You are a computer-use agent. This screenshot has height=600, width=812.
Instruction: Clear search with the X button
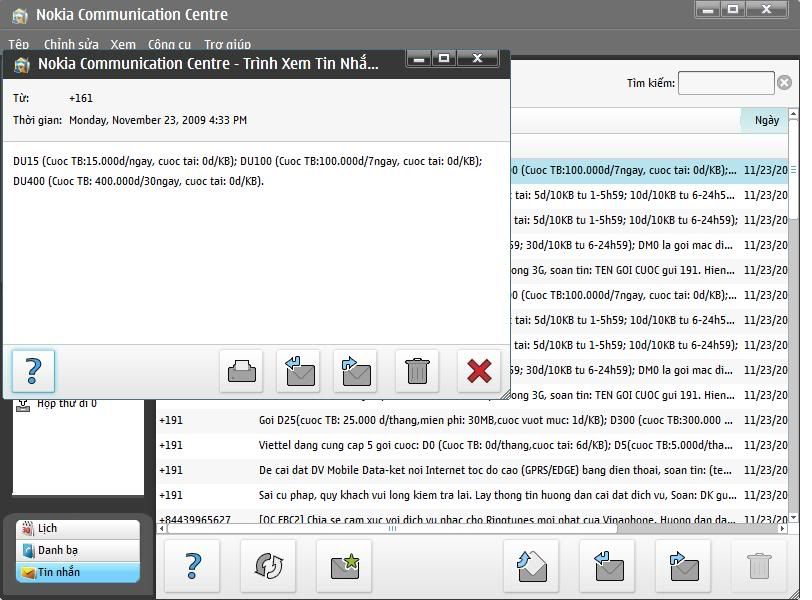click(x=785, y=83)
